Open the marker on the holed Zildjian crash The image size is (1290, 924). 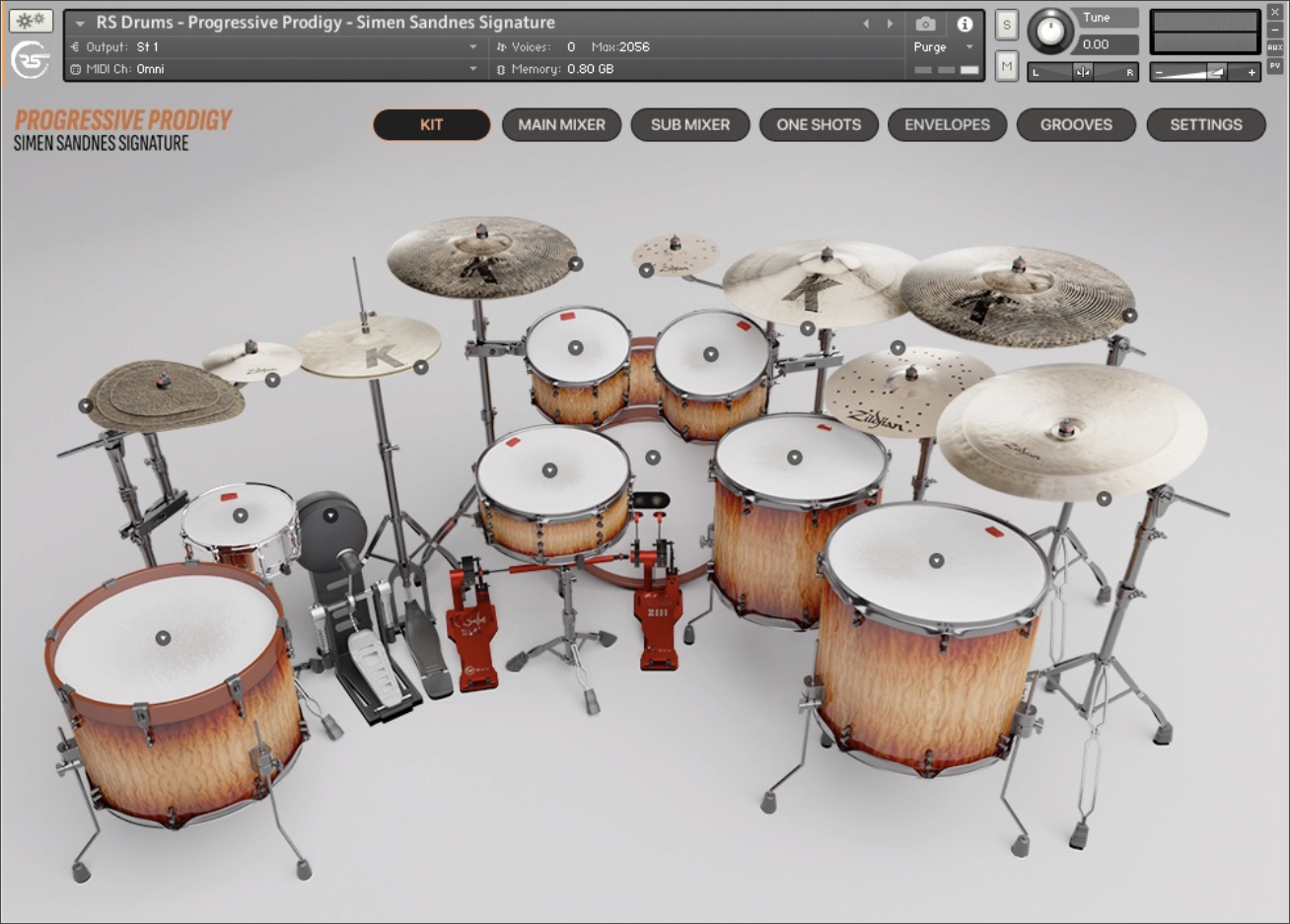point(897,347)
